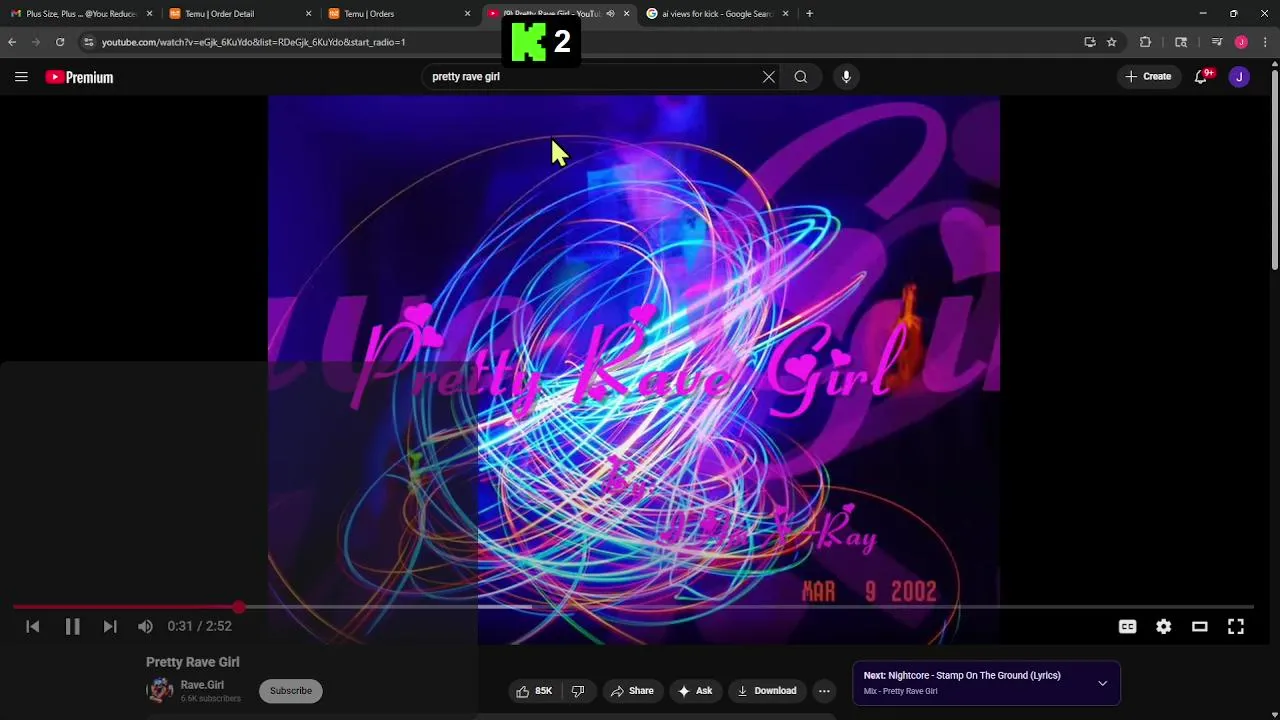The width and height of the screenshot is (1280, 720).
Task: Mute the player volume speaker icon
Action: pyautogui.click(x=146, y=626)
